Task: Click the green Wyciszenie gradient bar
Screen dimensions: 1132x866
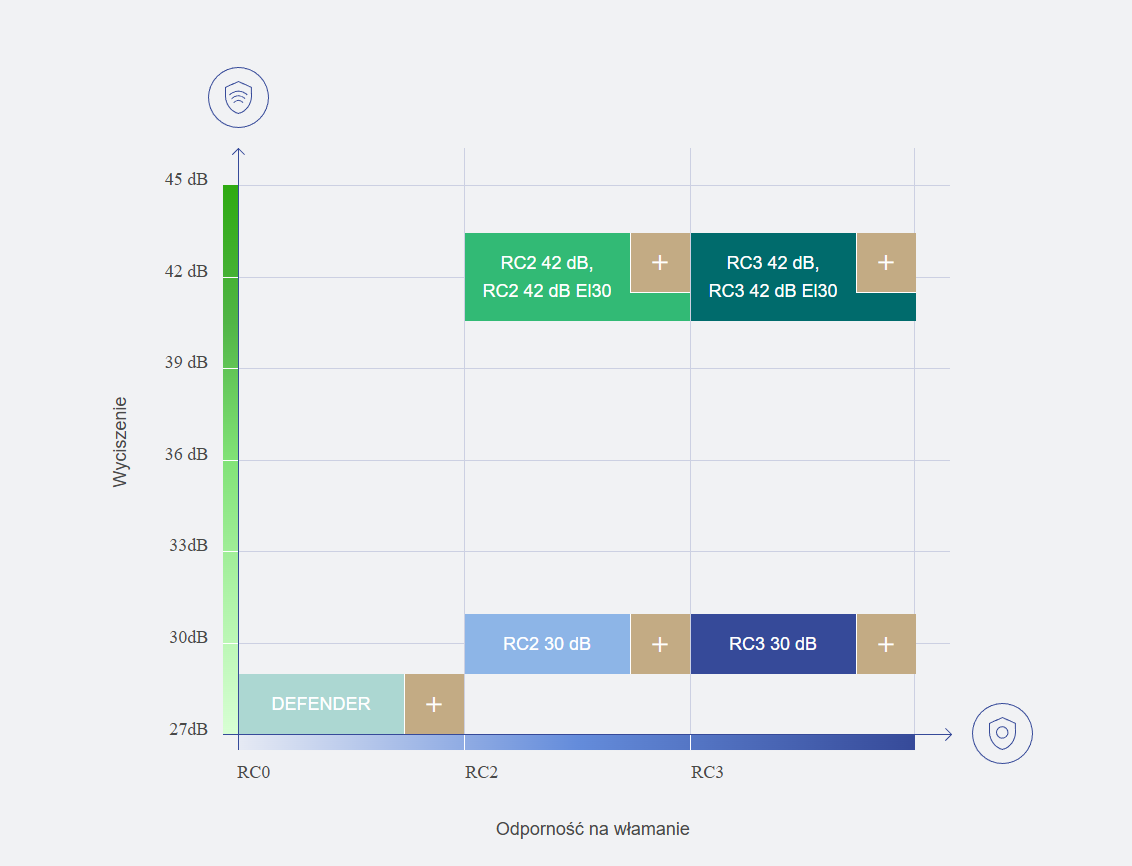Action: (230, 460)
